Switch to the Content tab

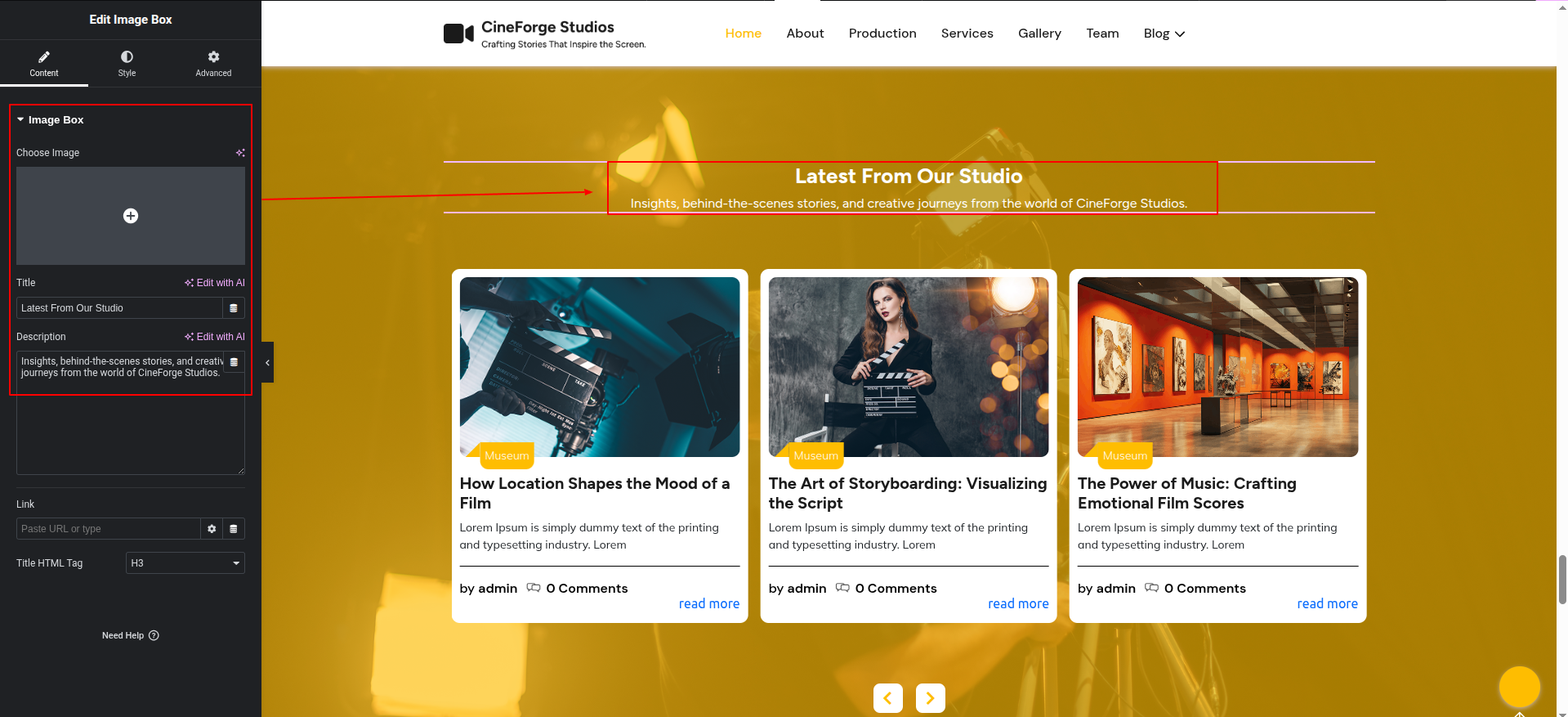click(44, 63)
